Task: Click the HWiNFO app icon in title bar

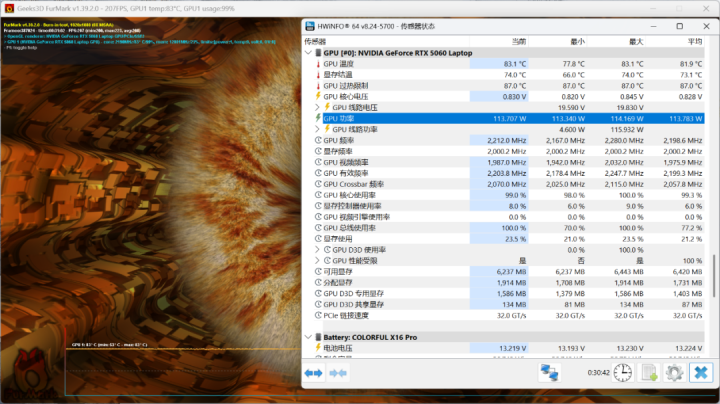Action: point(310,26)
